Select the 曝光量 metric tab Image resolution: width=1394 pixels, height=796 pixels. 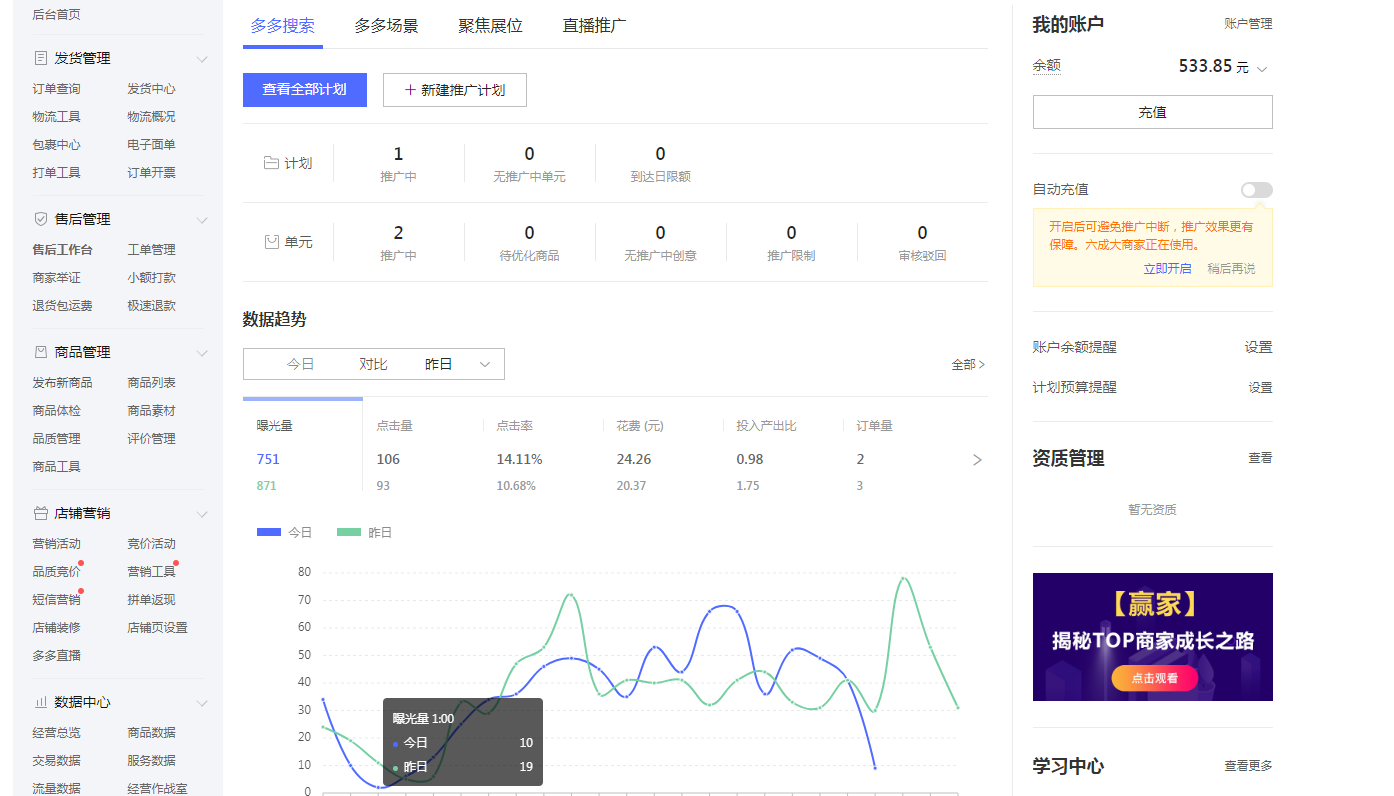tap(303, 444)
